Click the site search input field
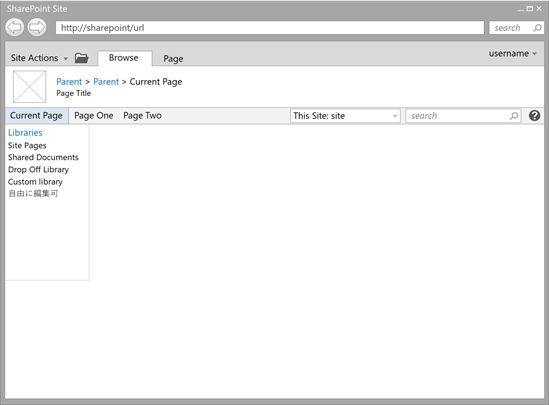 click(463, 116)
